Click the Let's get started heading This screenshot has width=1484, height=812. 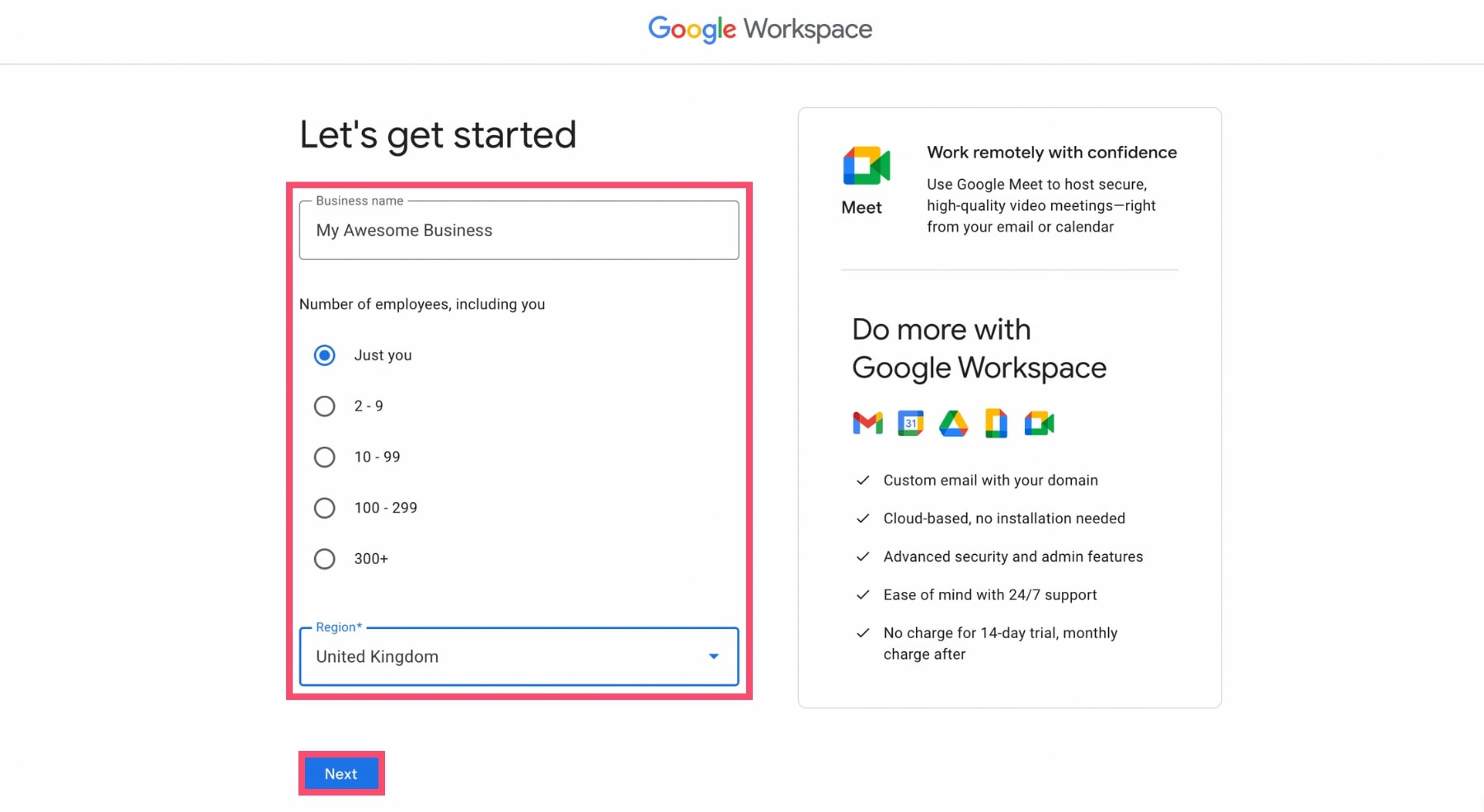click(438, 134)
